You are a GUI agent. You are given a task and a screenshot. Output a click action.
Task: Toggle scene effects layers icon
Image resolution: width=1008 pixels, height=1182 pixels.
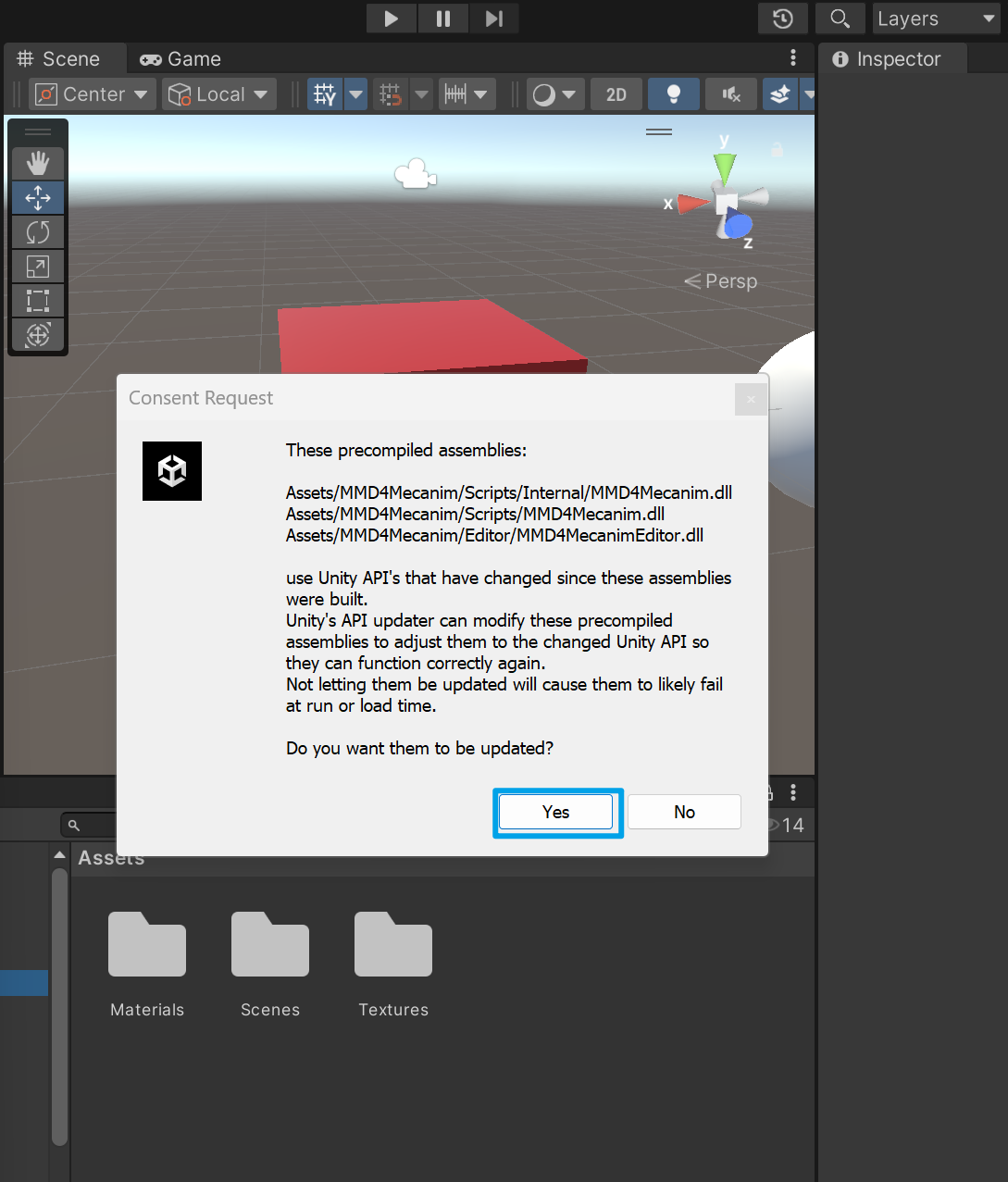tap(780, 94)
